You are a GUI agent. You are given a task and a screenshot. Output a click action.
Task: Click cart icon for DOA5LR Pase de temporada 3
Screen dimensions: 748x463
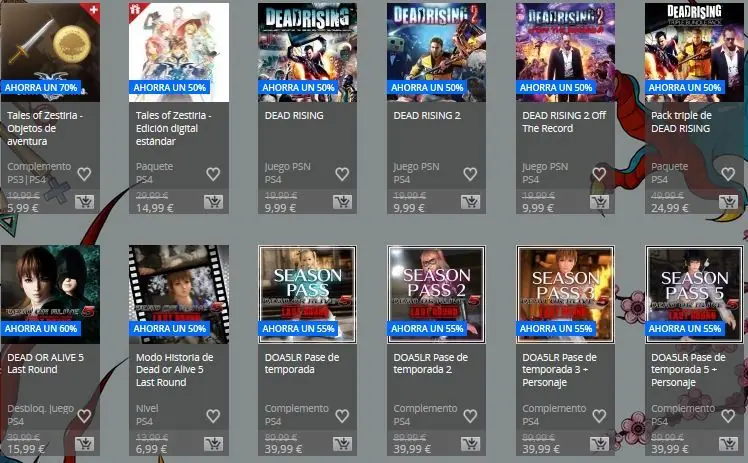tap(599, 444)
